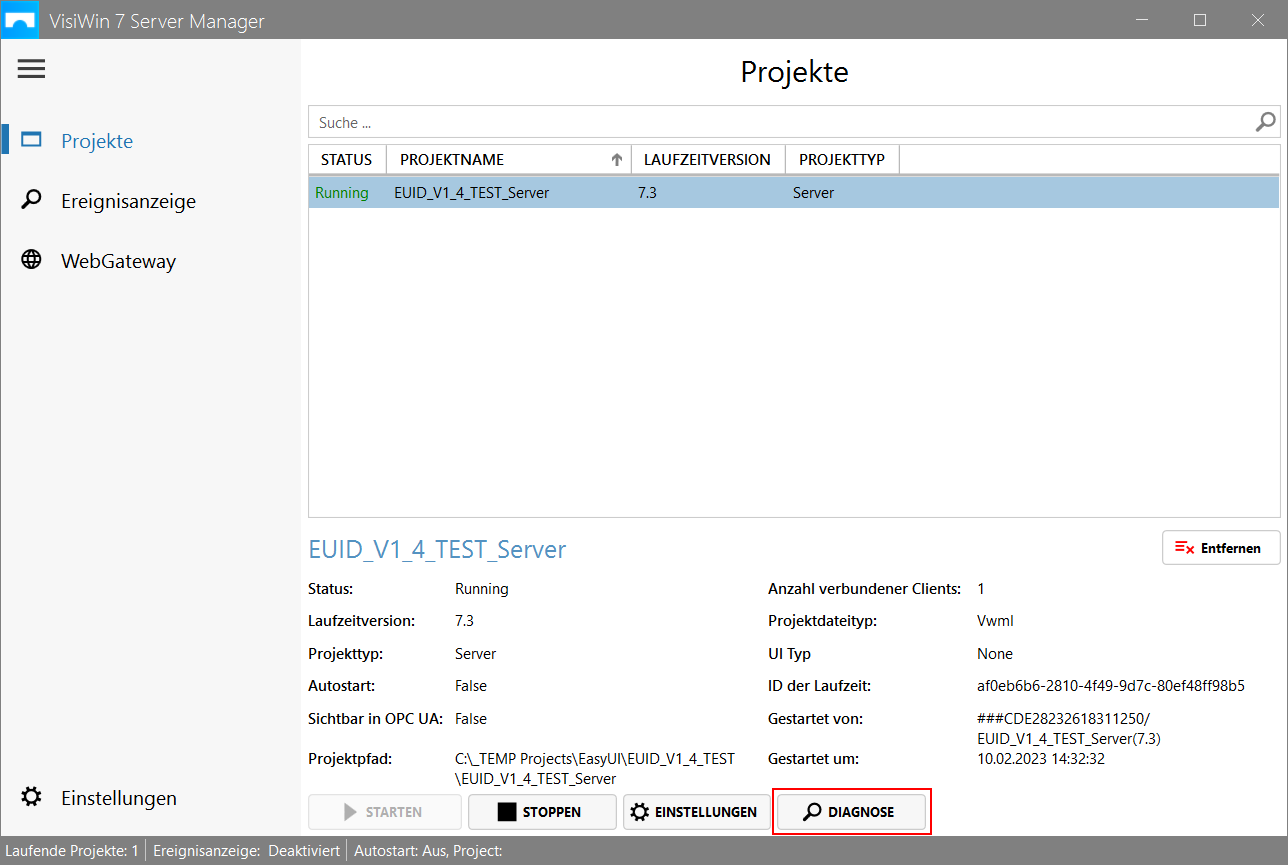The image size is (1288, 865).
Task: Click the Ereignisanzeige magnifier icon
Action: coord(32,200)
